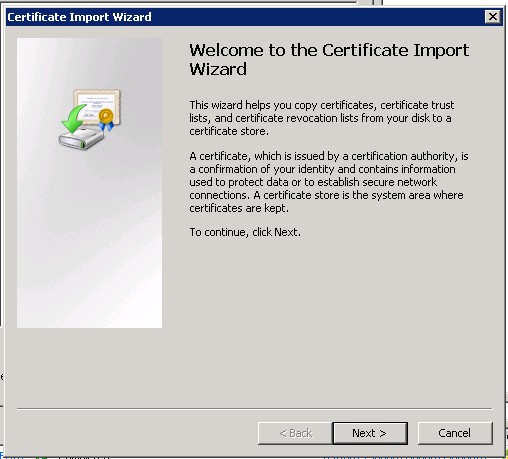The image size is (508, 459).
Task: Close the wizard with the X button
Action: (493, 16)
